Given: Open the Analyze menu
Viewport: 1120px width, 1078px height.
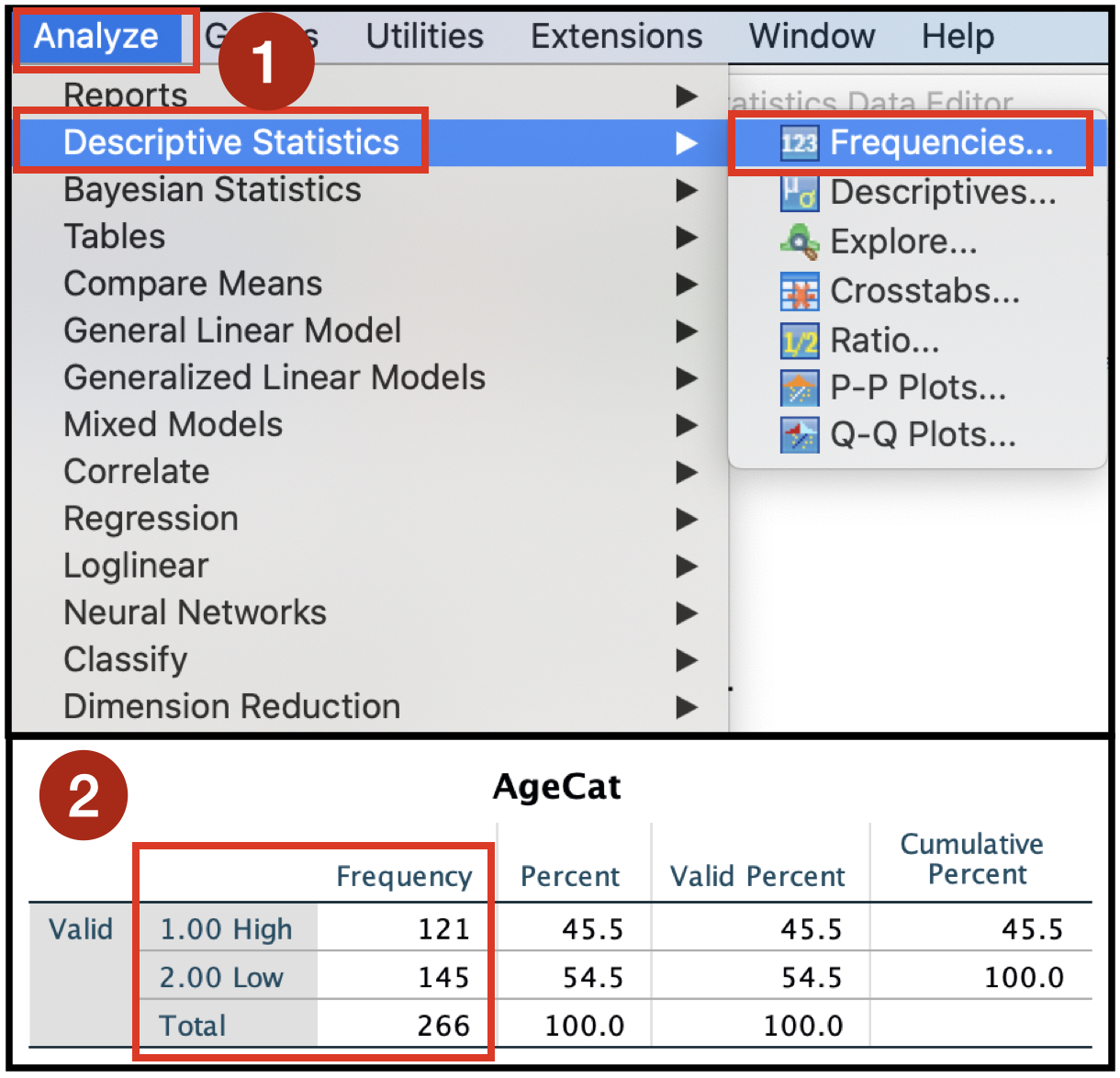Looking at the screenshot, I should (x=101, y=35).
